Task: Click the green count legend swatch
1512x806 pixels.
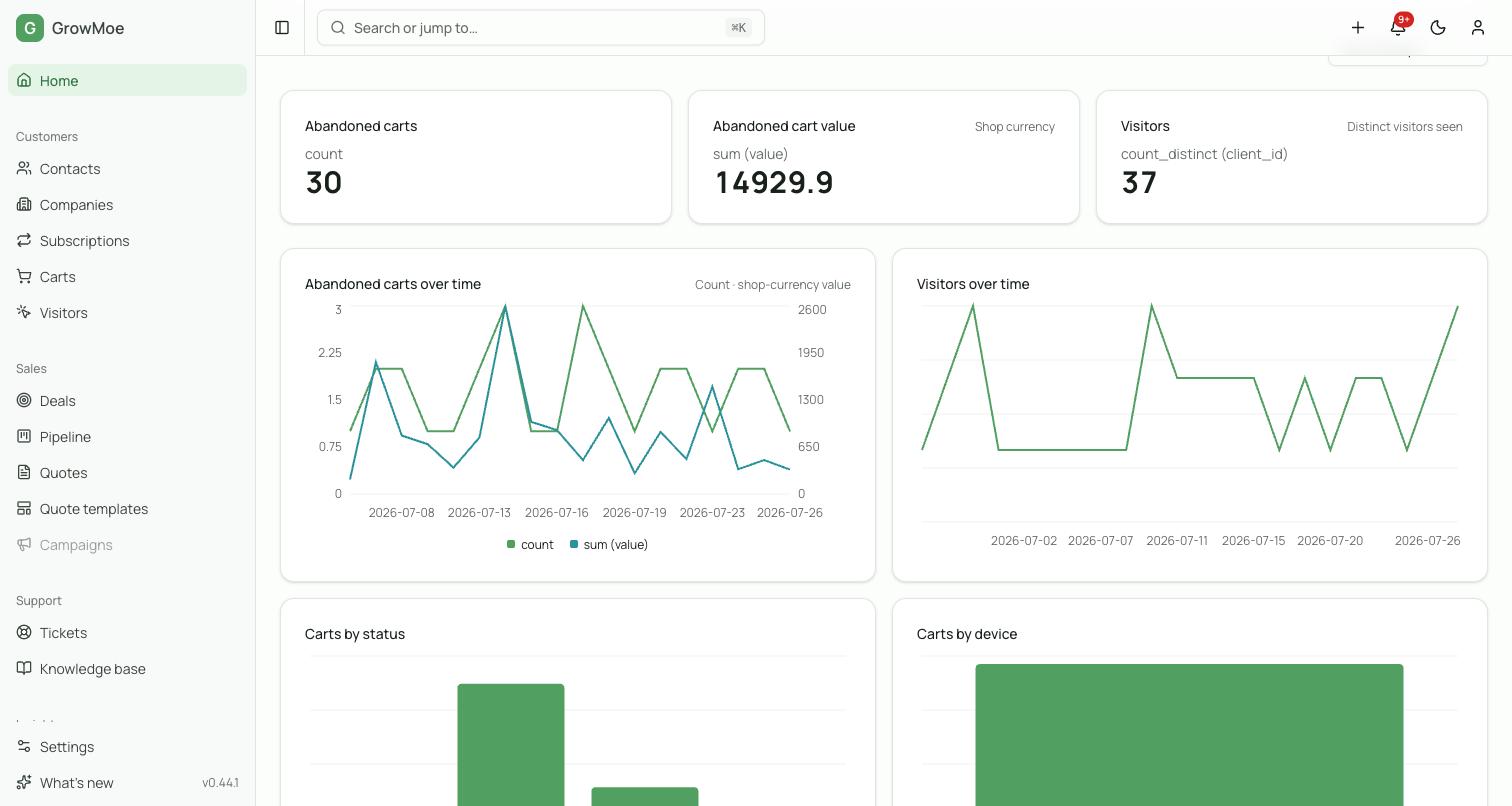Action: tap(511, 545)
